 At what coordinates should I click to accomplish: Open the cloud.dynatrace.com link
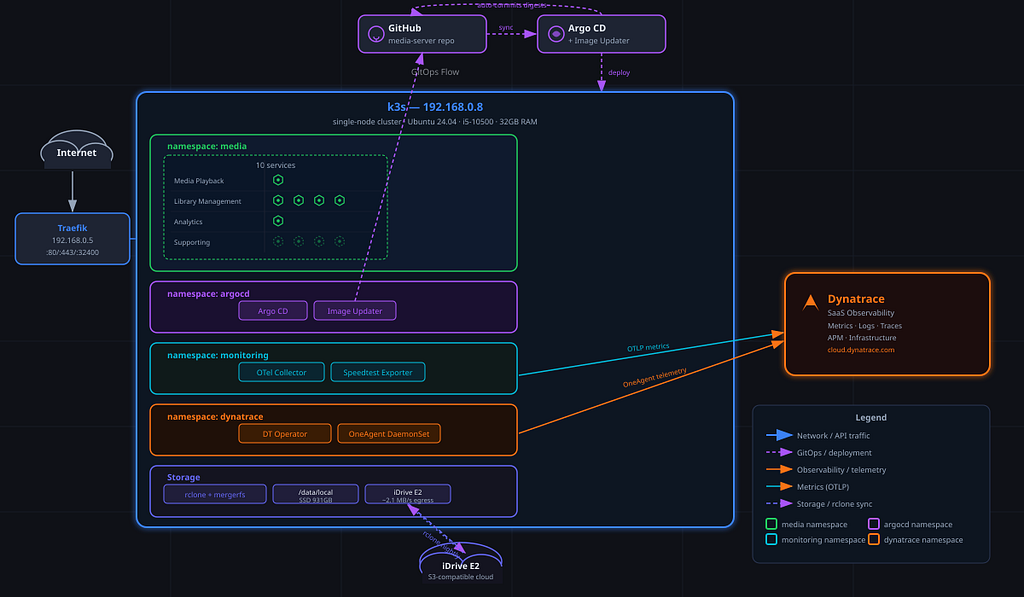[861, 350]
